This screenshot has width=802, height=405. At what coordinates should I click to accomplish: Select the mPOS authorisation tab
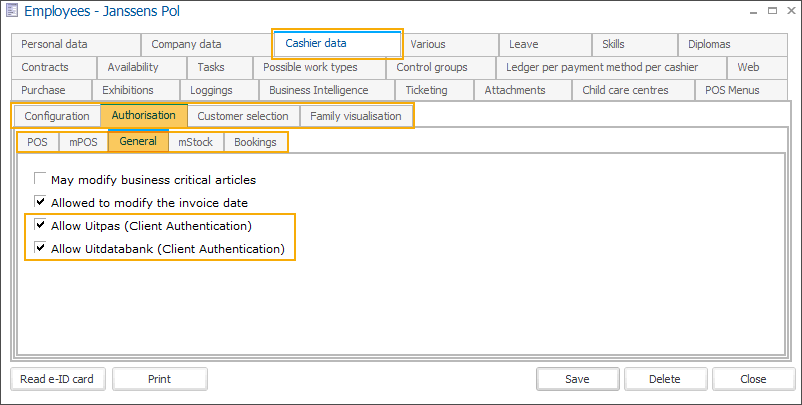[x=83, y=142]
